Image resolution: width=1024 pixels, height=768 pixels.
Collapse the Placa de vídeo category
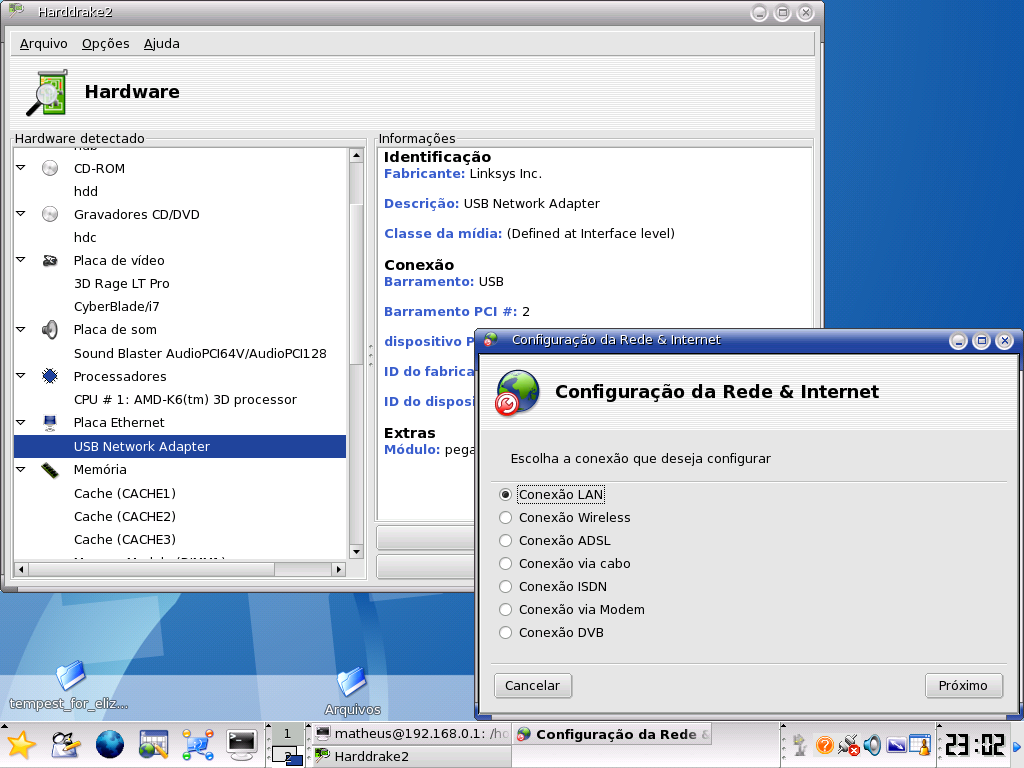(21, 260)
